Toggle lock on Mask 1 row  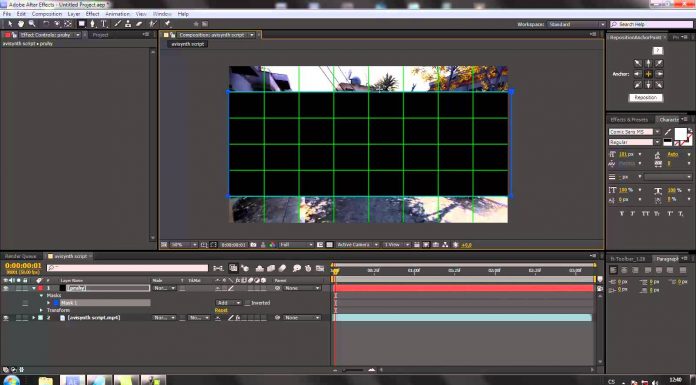point(25,303)
